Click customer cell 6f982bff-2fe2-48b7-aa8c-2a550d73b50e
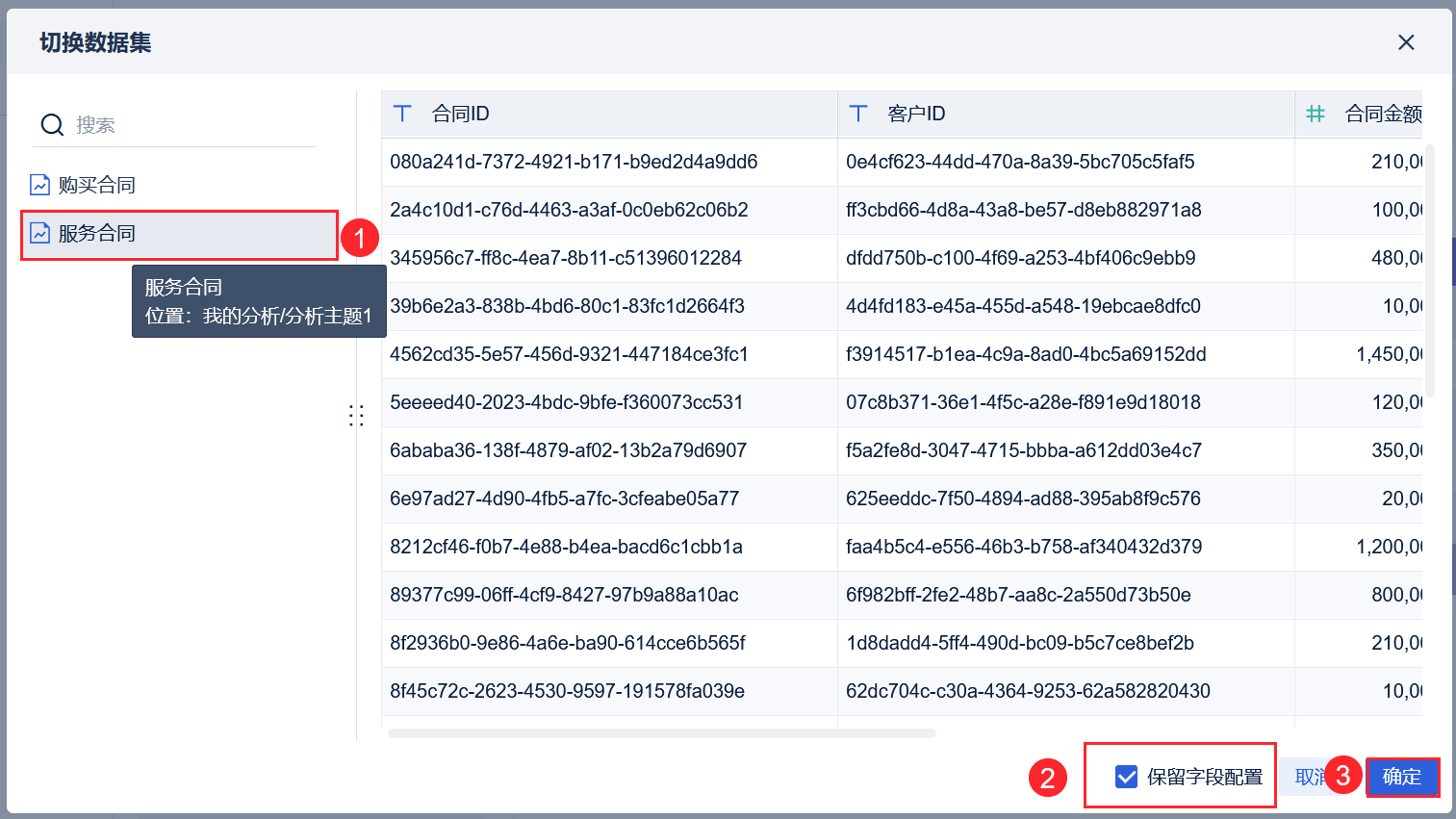The height and width of the screenshot is (819, 1456). point(1066,595)
